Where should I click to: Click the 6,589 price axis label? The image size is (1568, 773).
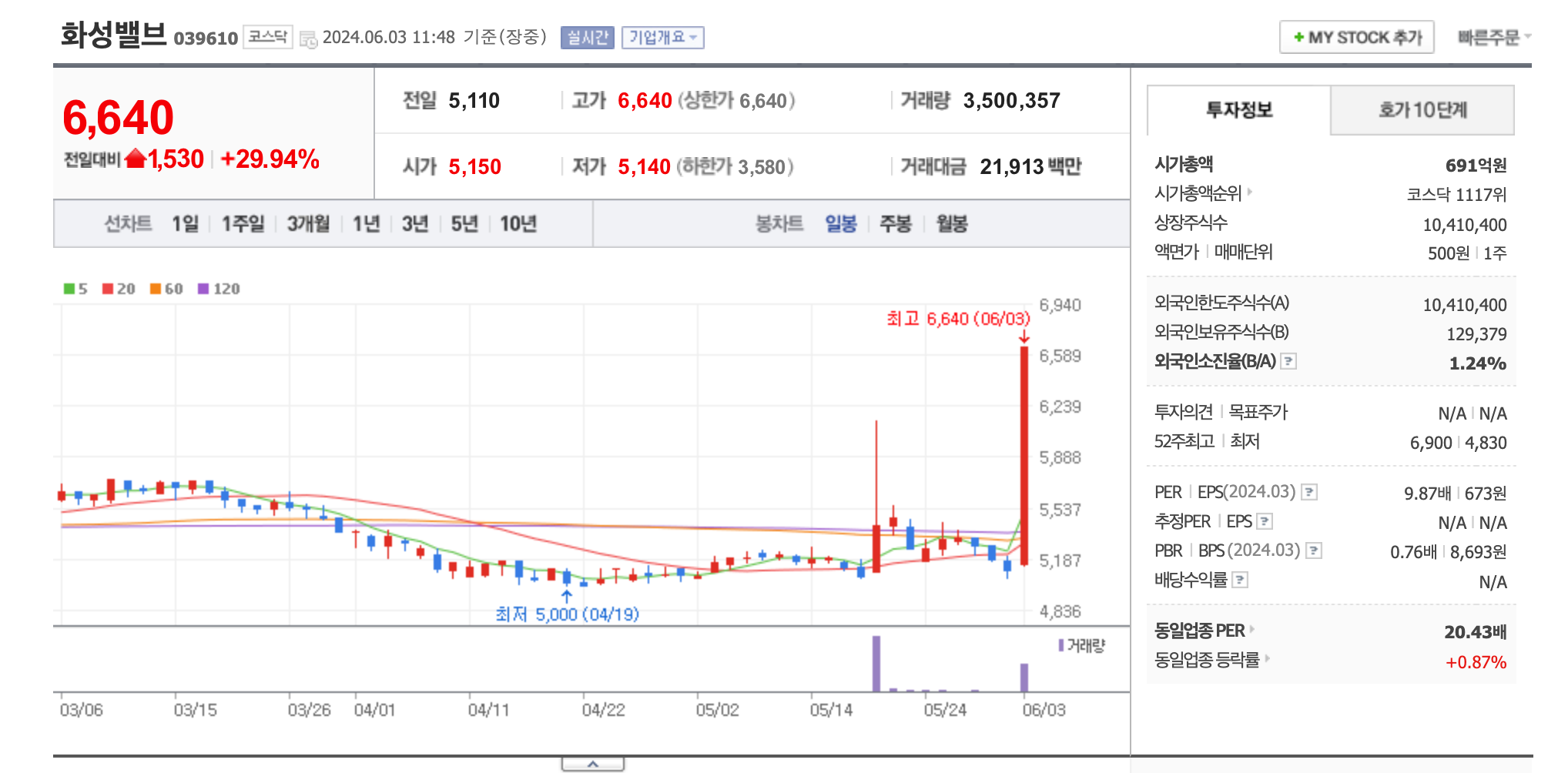(1060, 356)
